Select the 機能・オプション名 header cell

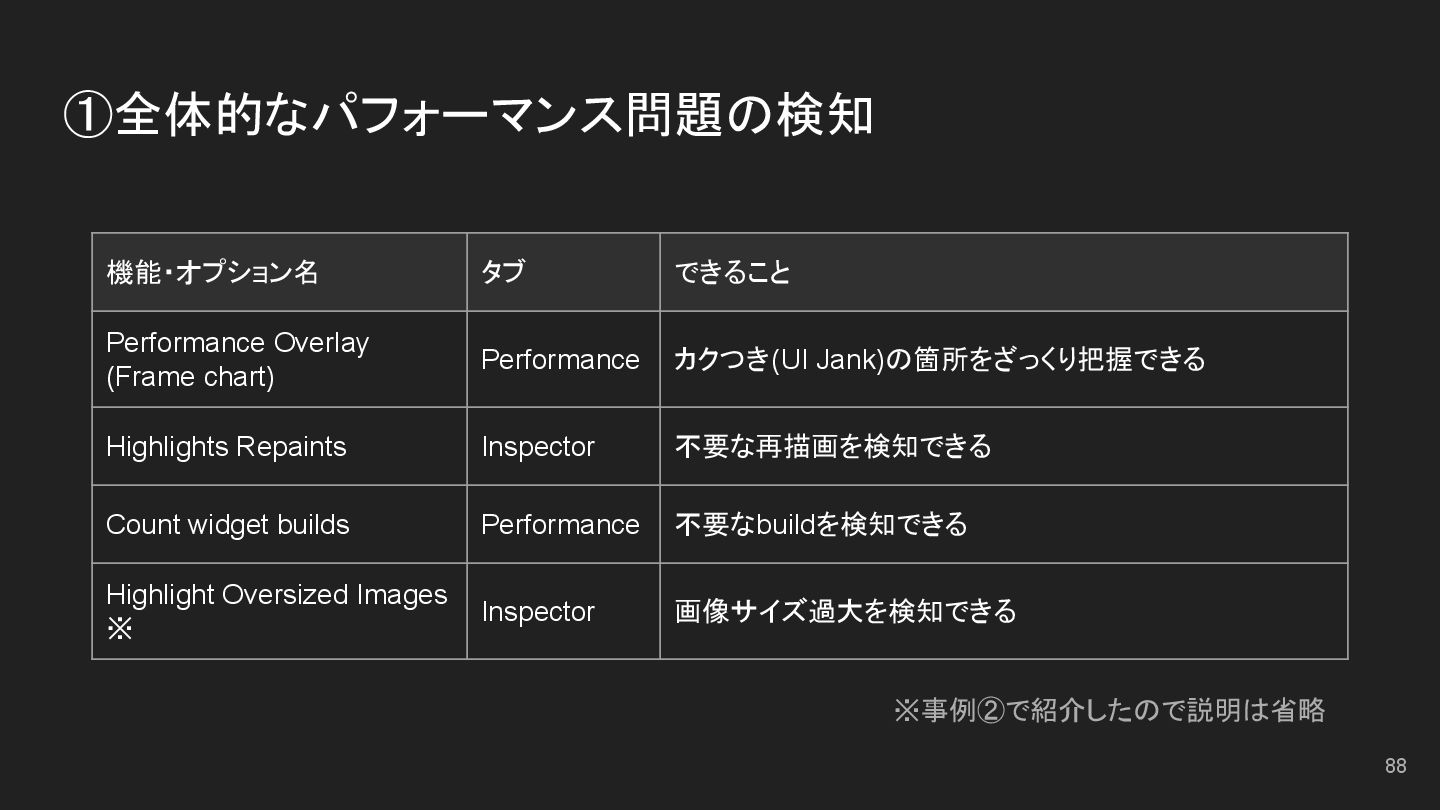279,272
